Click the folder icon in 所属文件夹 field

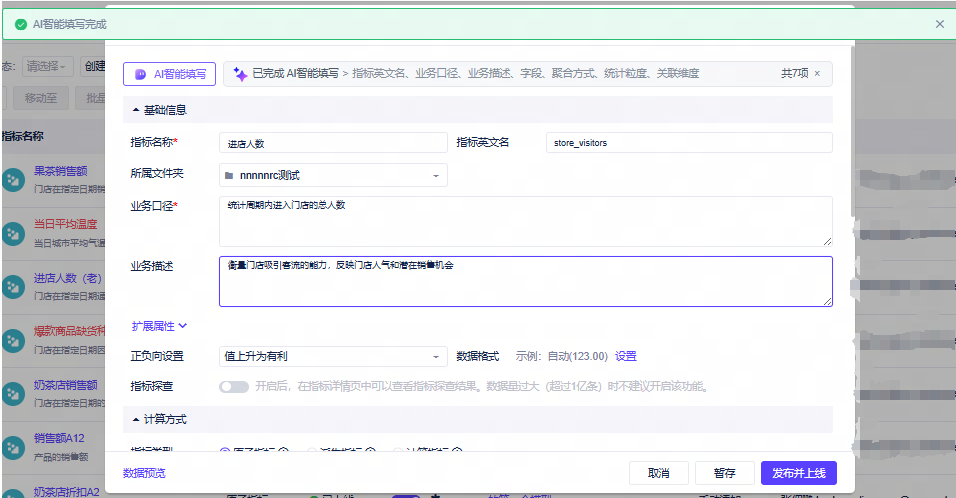(229, 176)
